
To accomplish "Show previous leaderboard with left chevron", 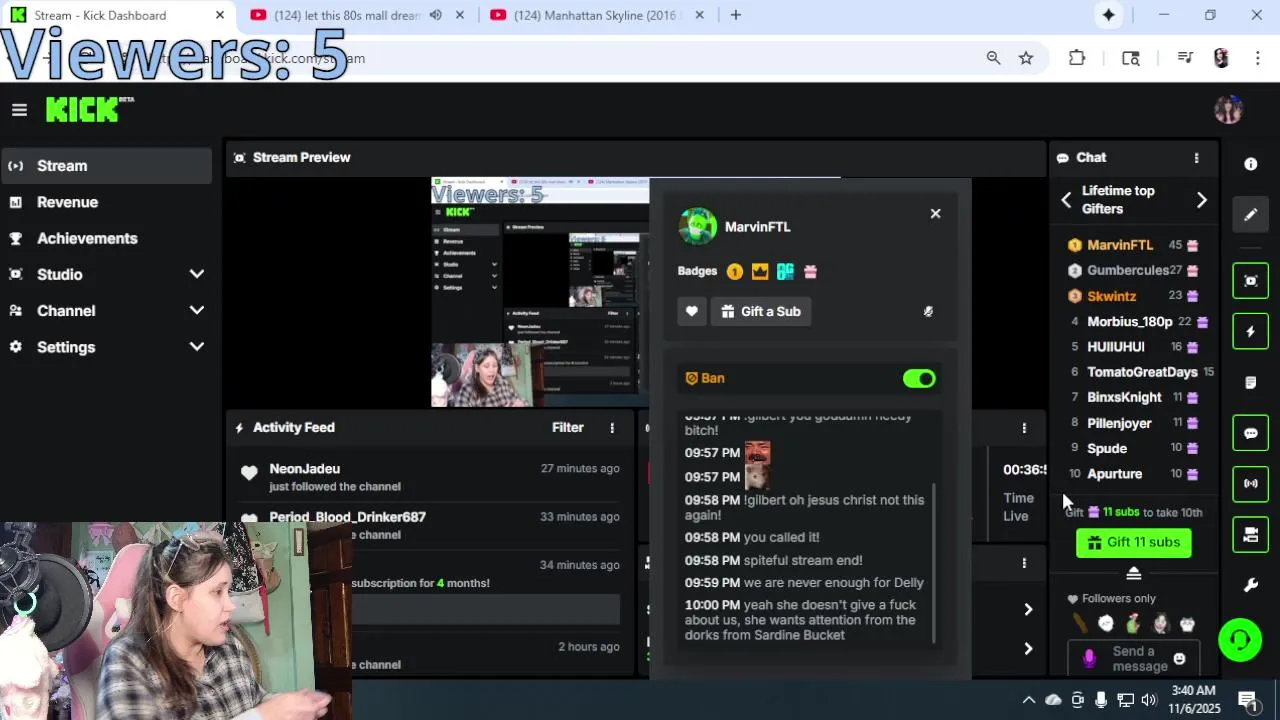I will (x=1066, y=200).
